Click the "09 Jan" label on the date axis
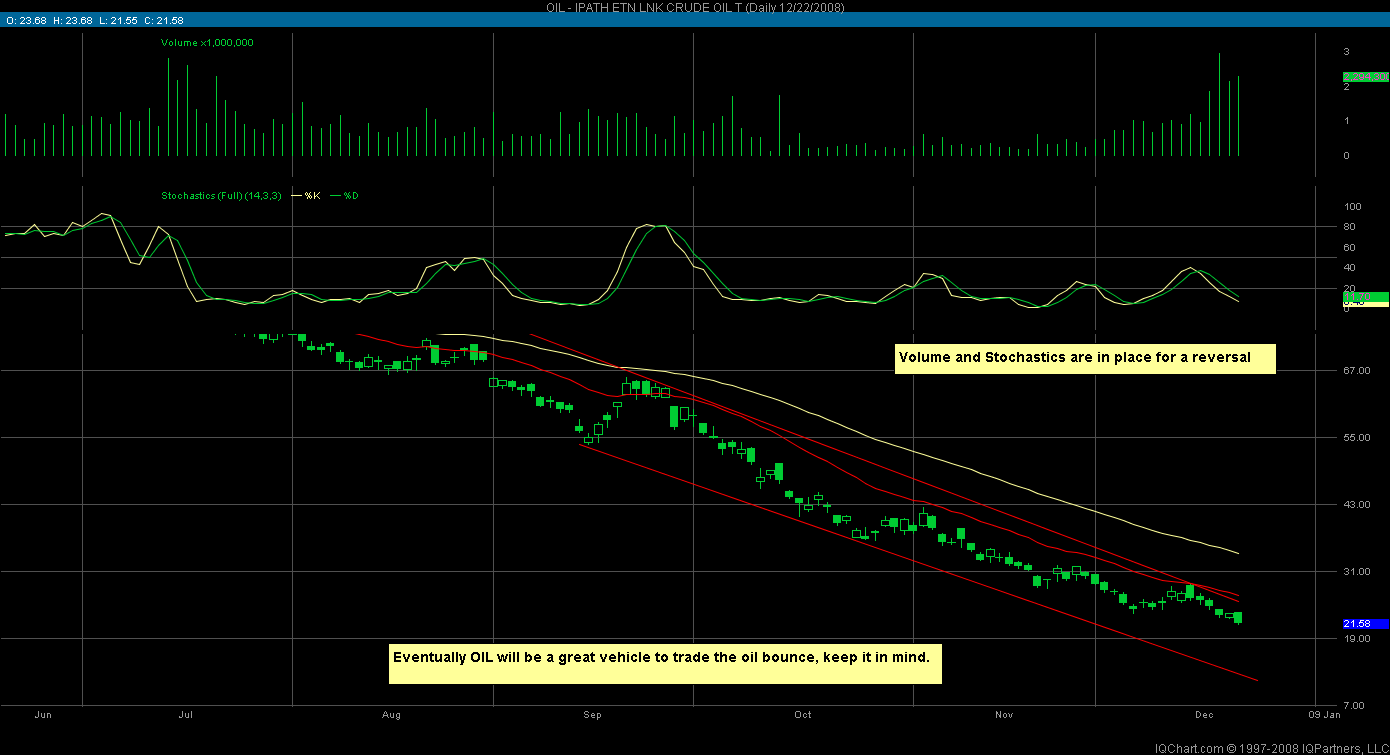 tap(1324, 715)
